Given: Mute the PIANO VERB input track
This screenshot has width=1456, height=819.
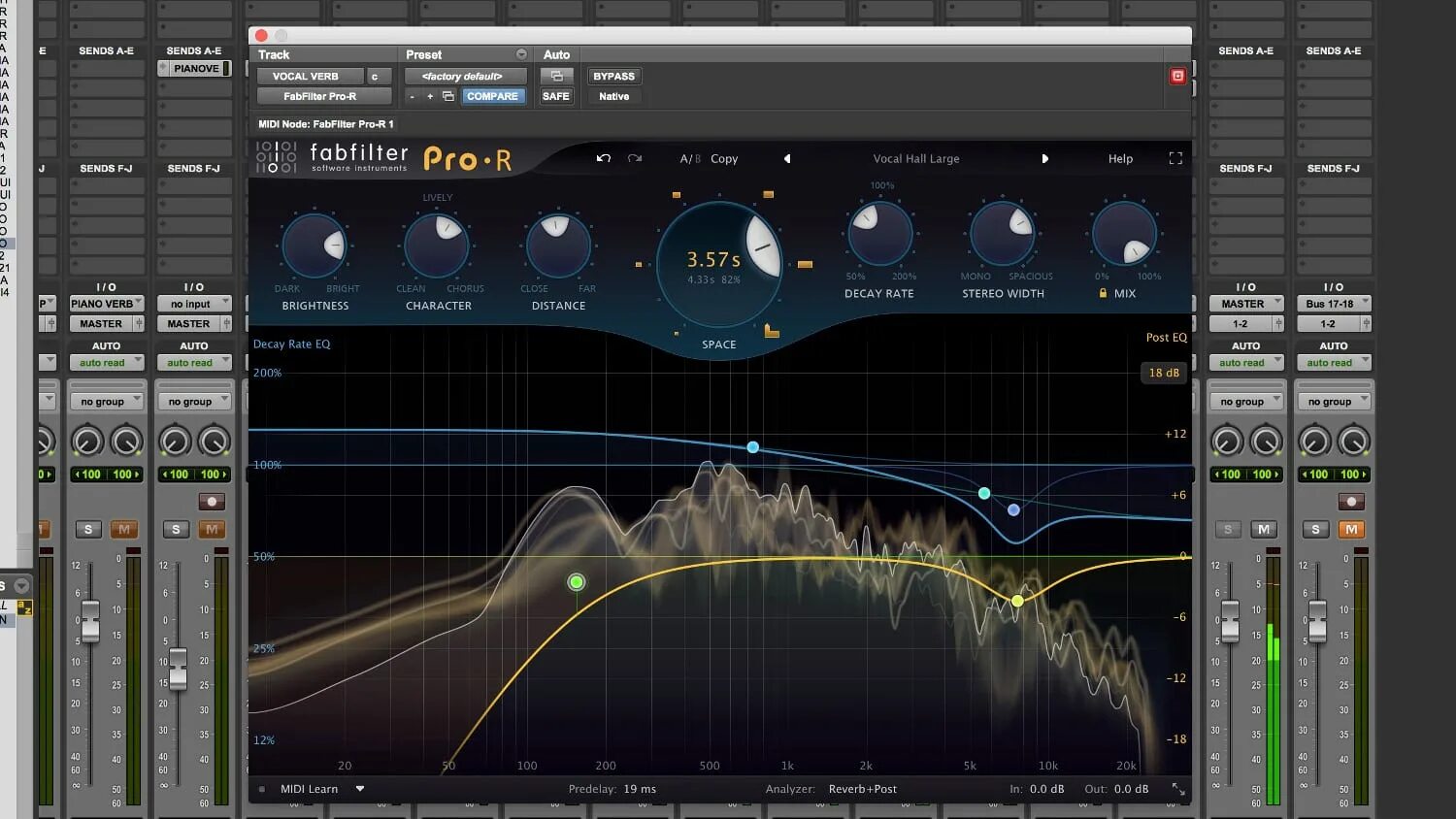Looking at the screenshot, I should click(x=123, y=529).
